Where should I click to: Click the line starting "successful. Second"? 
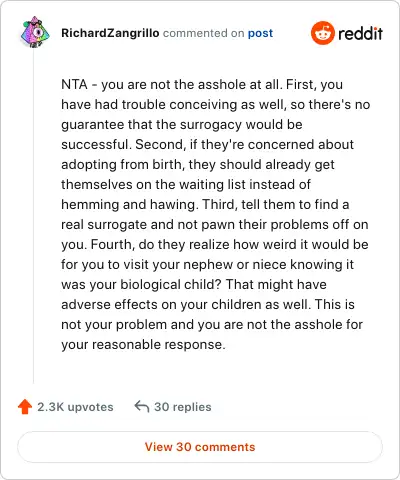point(207,145)
